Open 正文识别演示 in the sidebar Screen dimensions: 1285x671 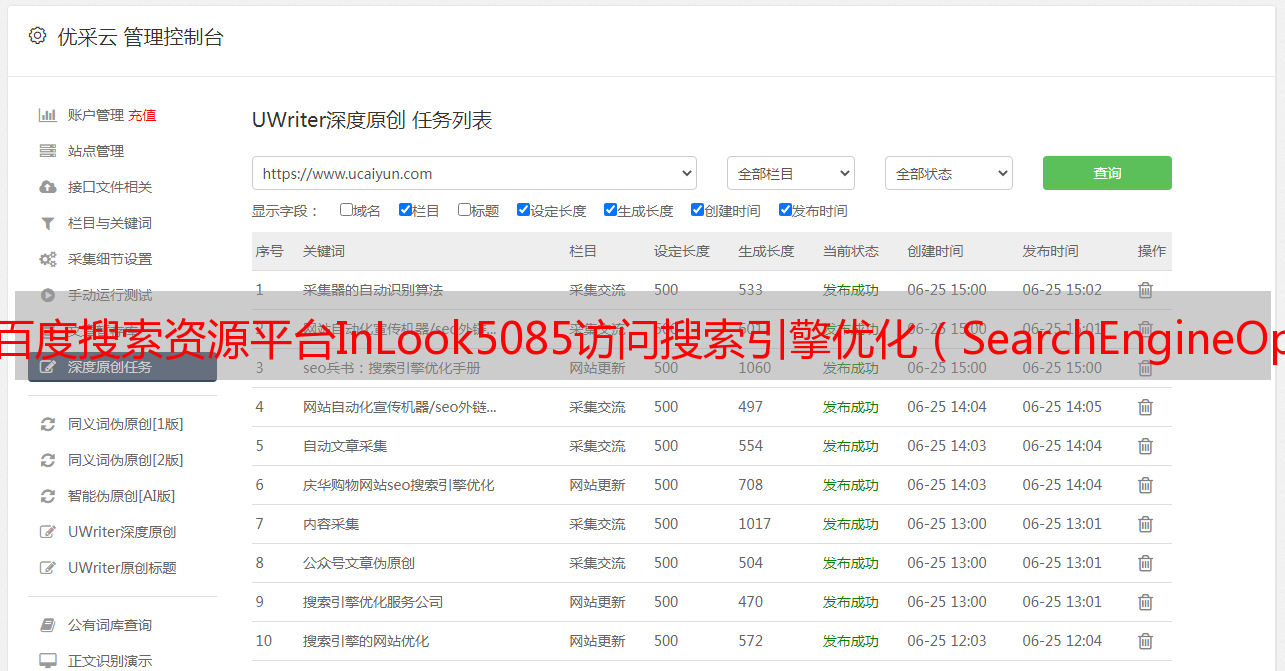click(x=110, y=661)
